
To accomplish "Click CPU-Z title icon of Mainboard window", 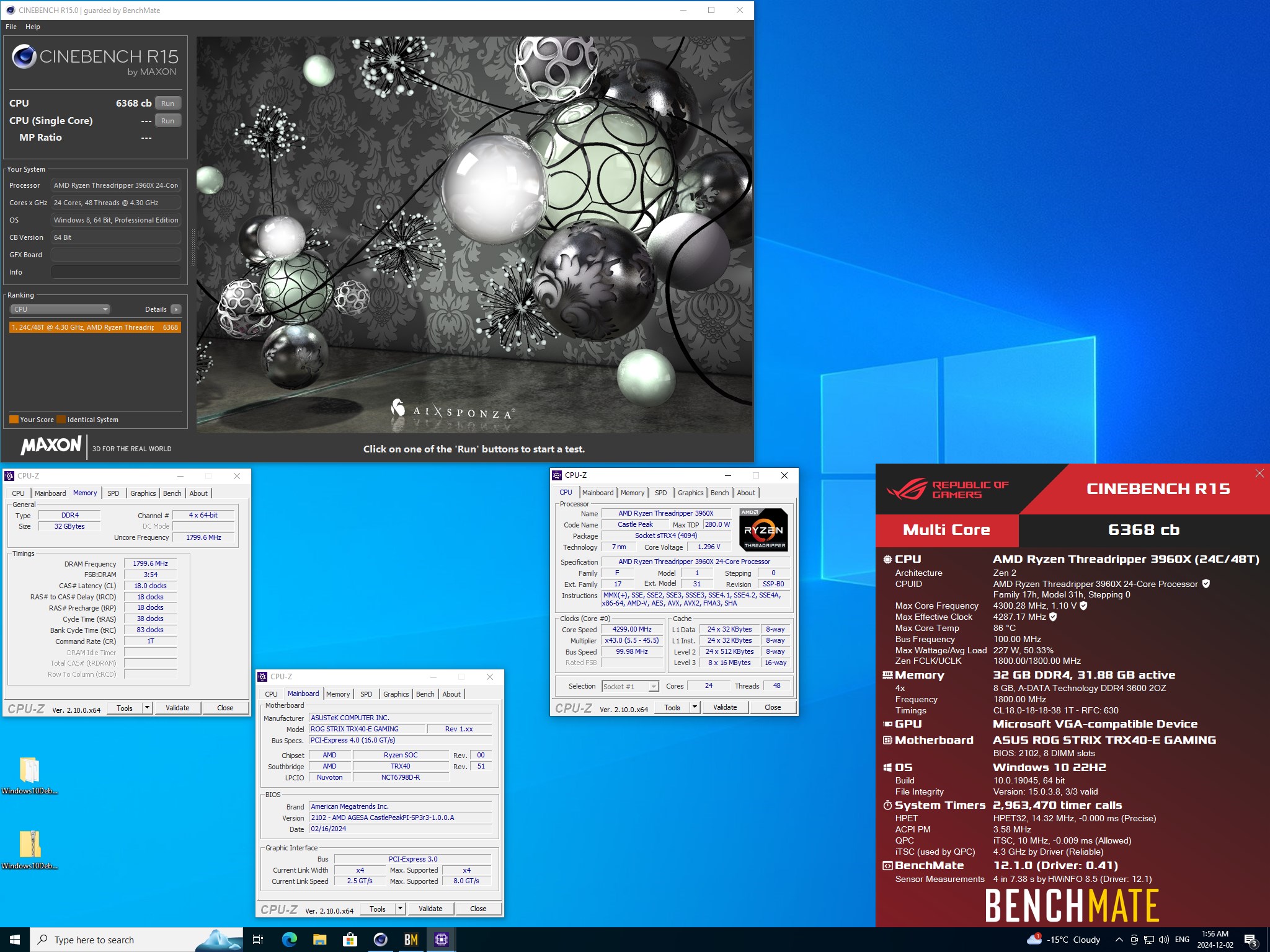I will pos(262,677).
